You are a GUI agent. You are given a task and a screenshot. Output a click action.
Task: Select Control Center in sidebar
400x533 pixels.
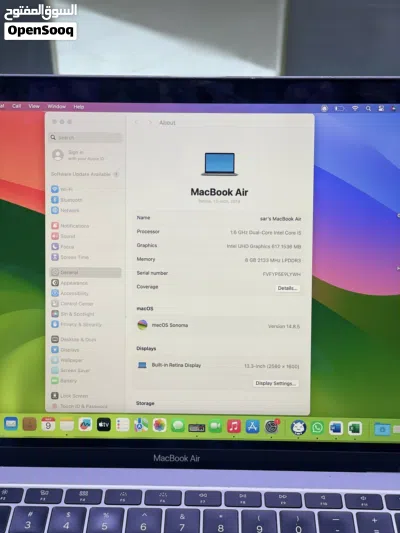click(x=72, y=304)
